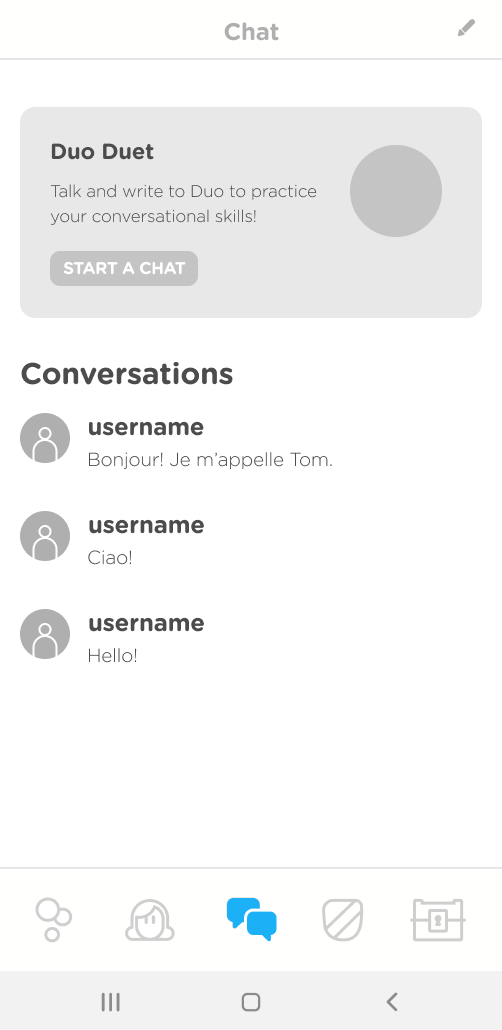The width and height of the screenshot is (502, 1030).
Task: Open the treasure chest shop tab
Action: pos(438,920)
